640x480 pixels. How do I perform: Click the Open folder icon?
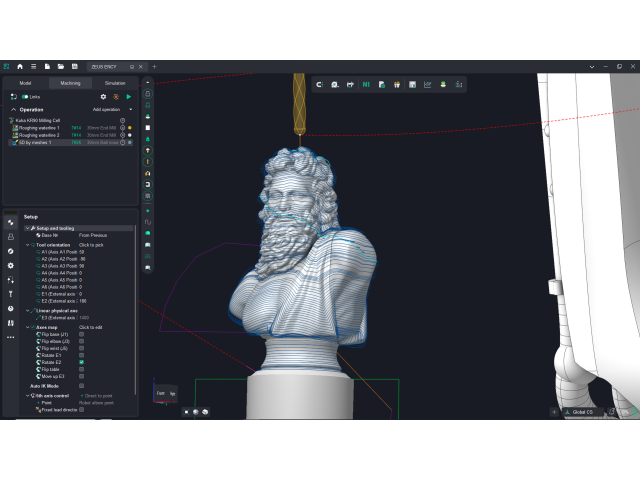60,66
